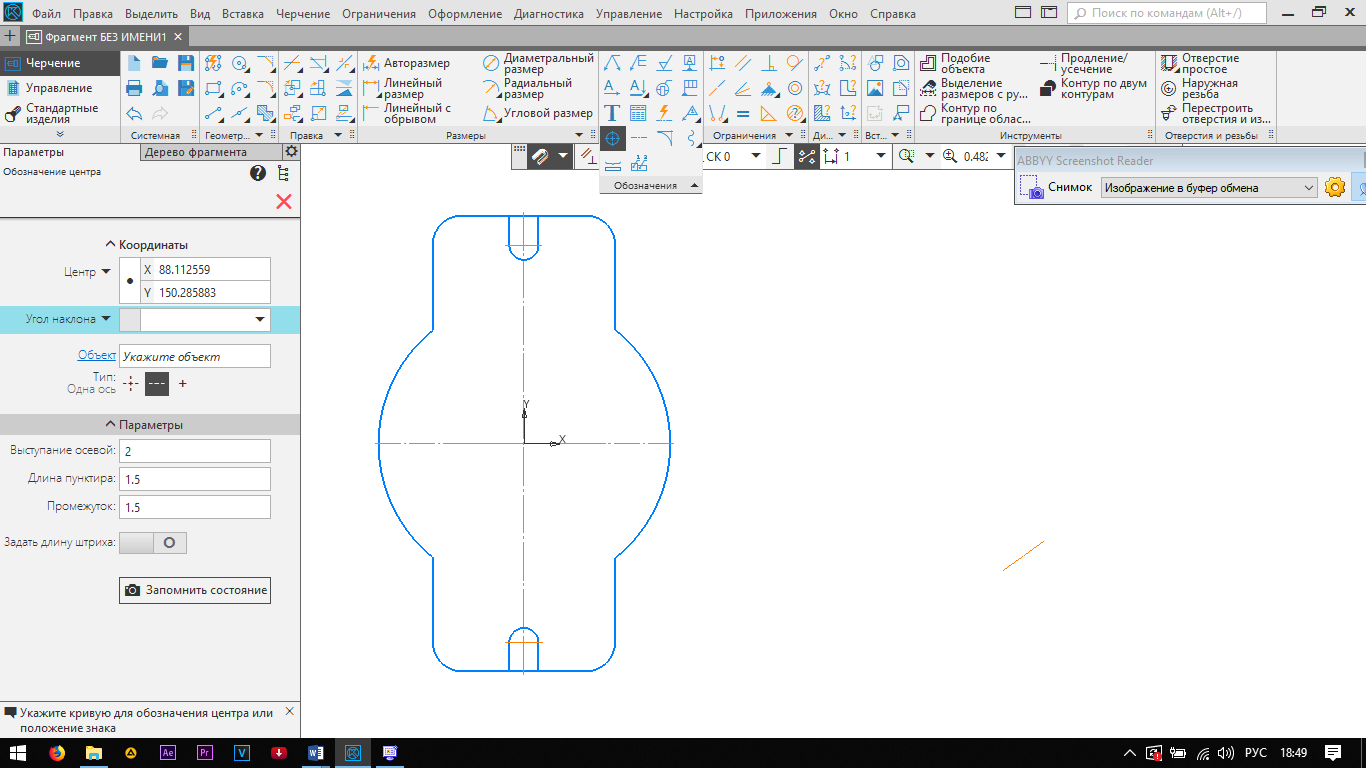Cancel command with red X in Parameters
This screenshot has width=1366, height=768.
coord(284,202)
